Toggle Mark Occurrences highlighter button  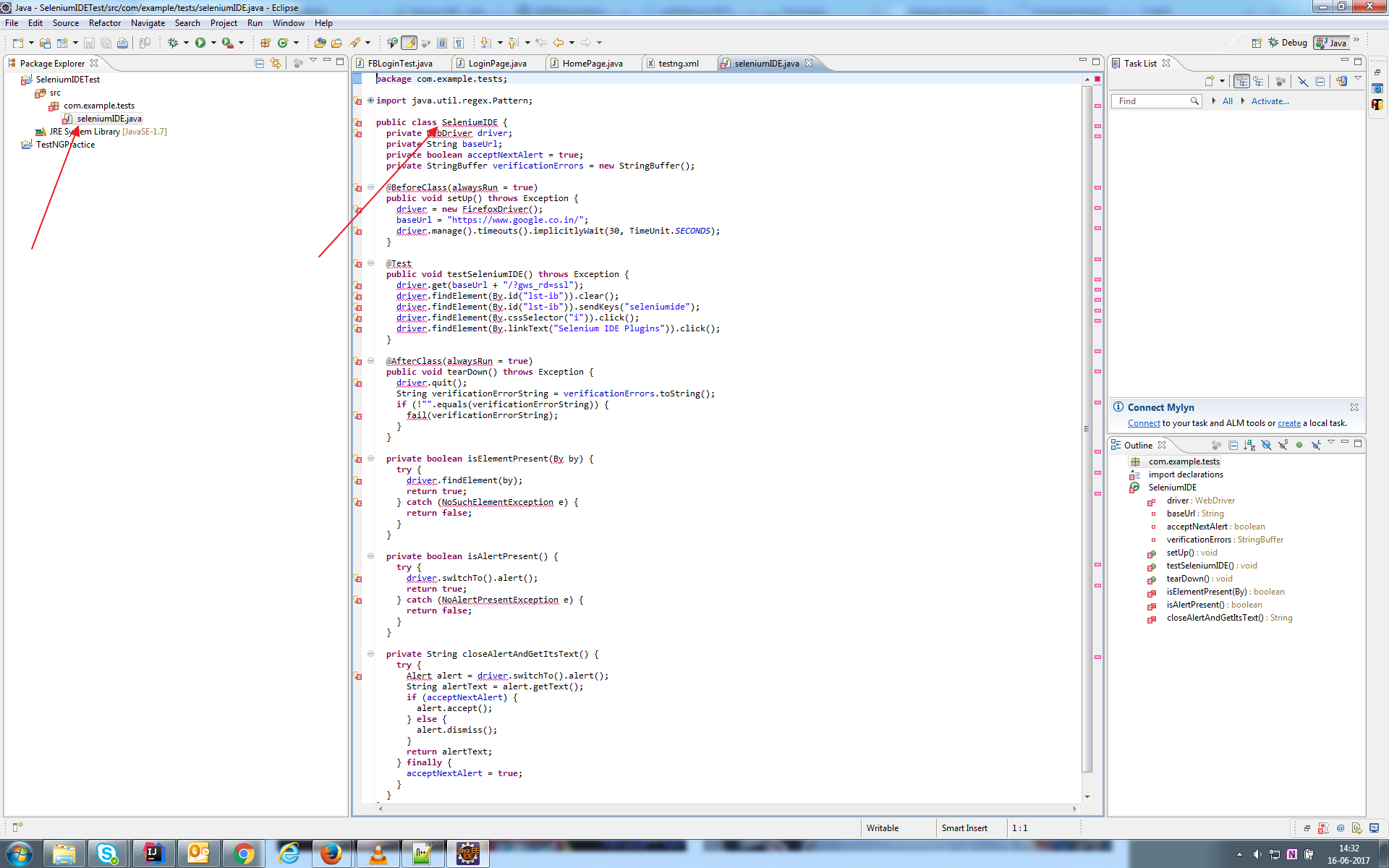point(409,43)
